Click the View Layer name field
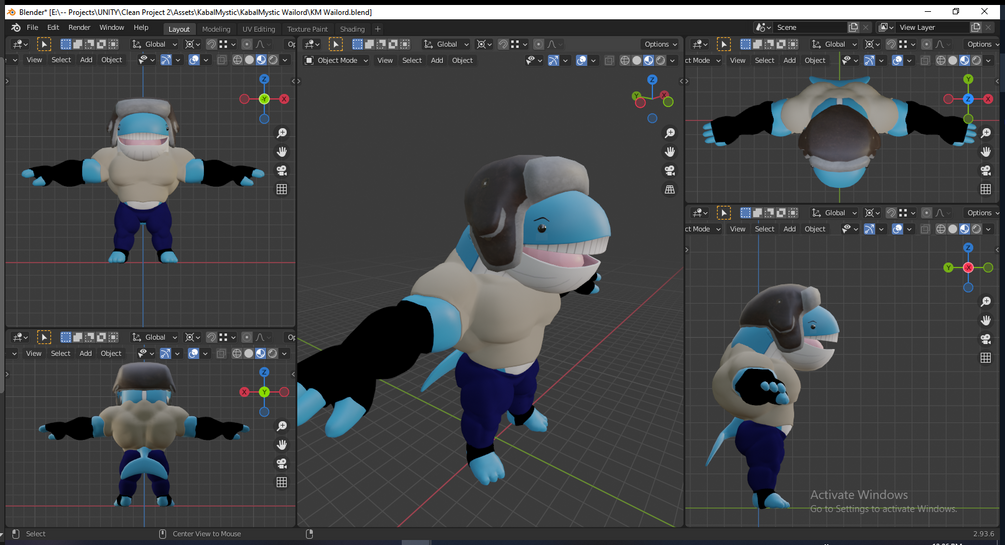This screenshot has height=545, width=1005. click(x=932, y=28)
